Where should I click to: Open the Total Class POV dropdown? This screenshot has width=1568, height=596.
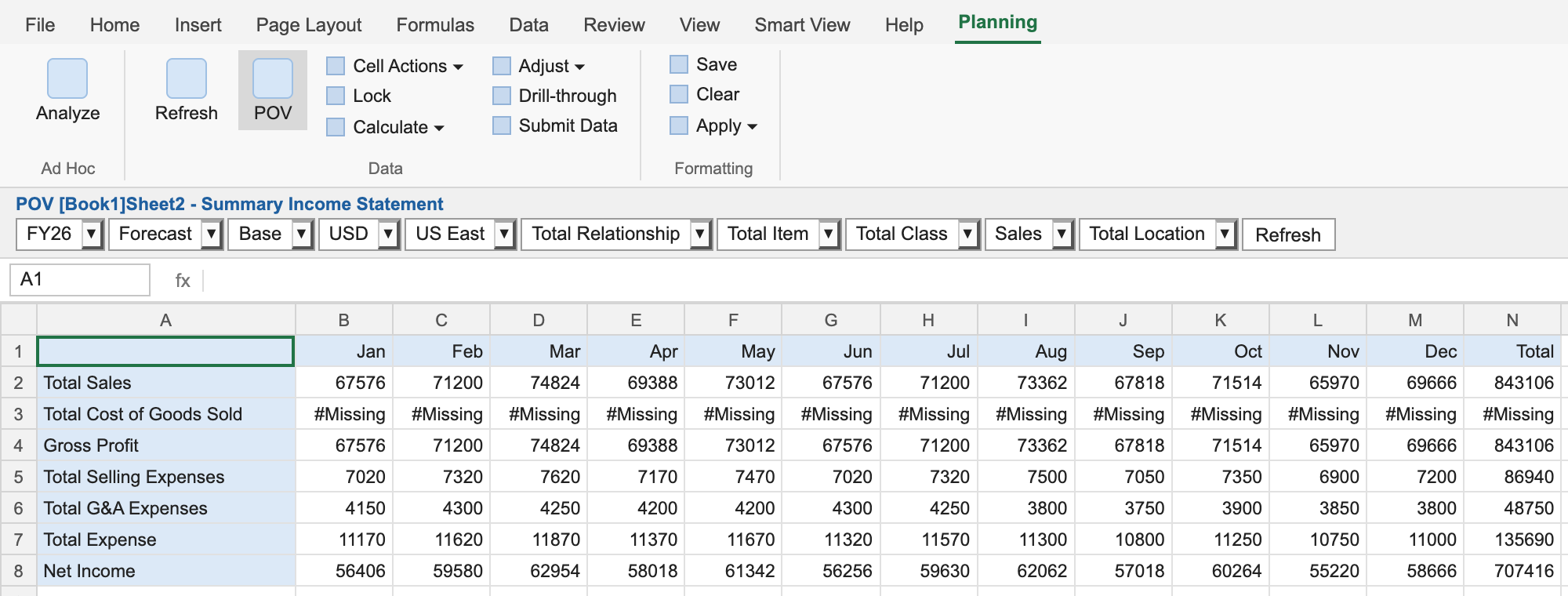pyautogui.click(x=968, y=234)
